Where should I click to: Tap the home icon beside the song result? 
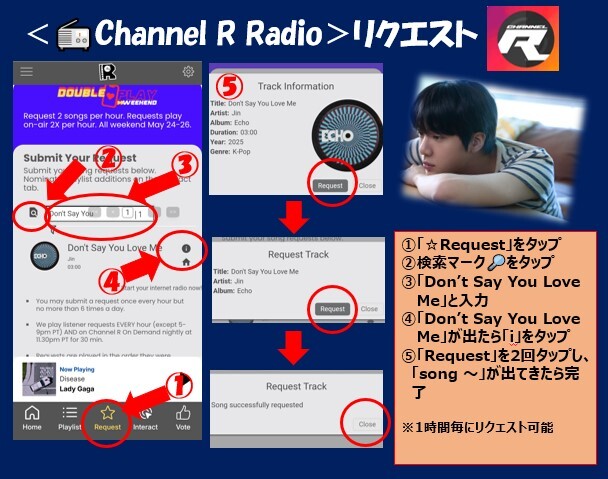tap(186, 262)
